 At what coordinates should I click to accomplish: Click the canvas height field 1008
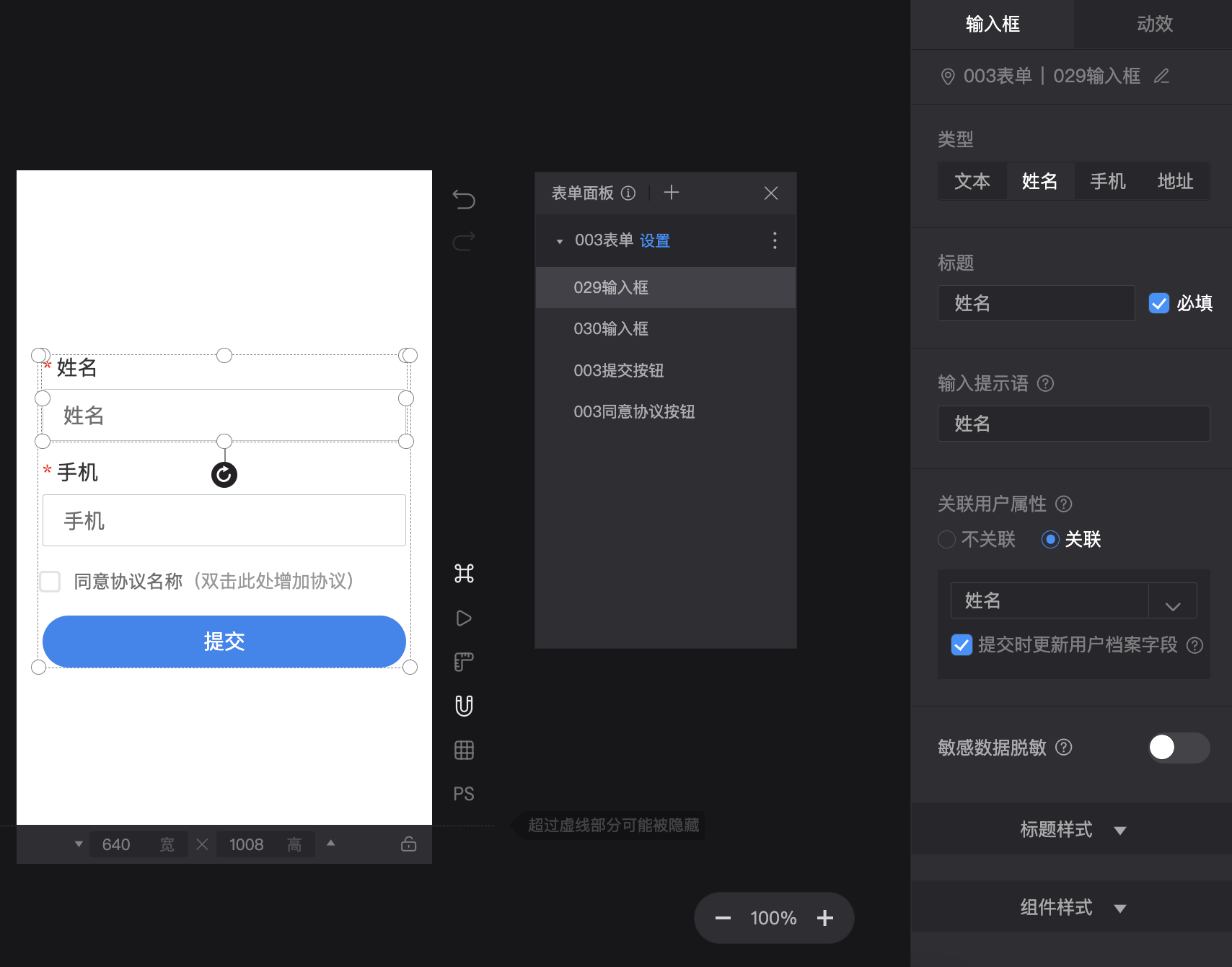click(x=265, y=844)
